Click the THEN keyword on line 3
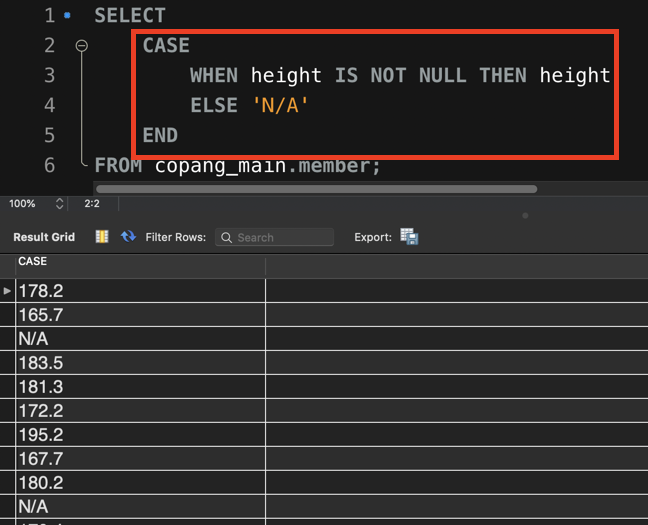Image resolution: width=648 pixels, height=525 pixels. pos(503,76)
